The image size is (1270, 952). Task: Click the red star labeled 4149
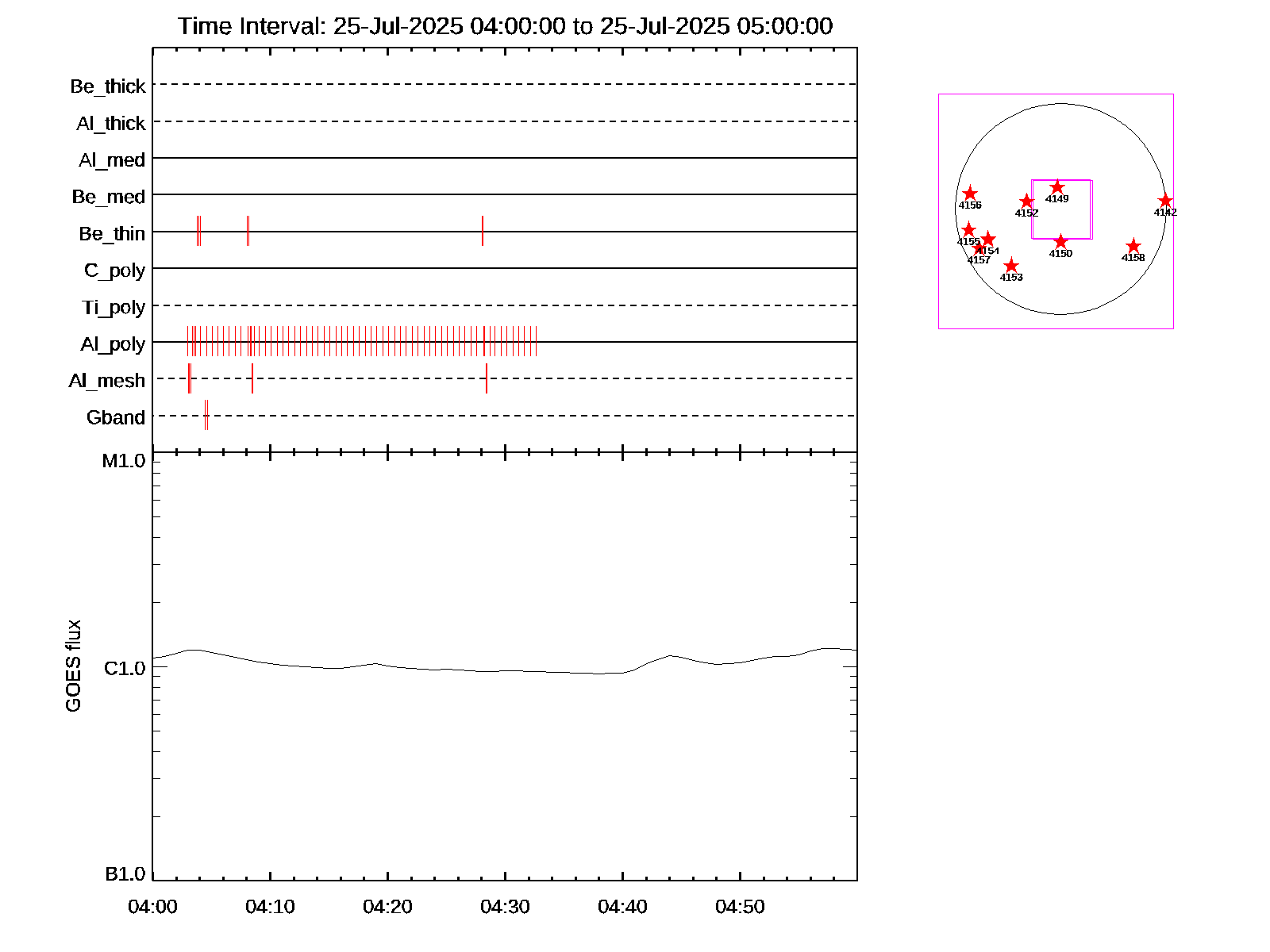coord(1056,188)
